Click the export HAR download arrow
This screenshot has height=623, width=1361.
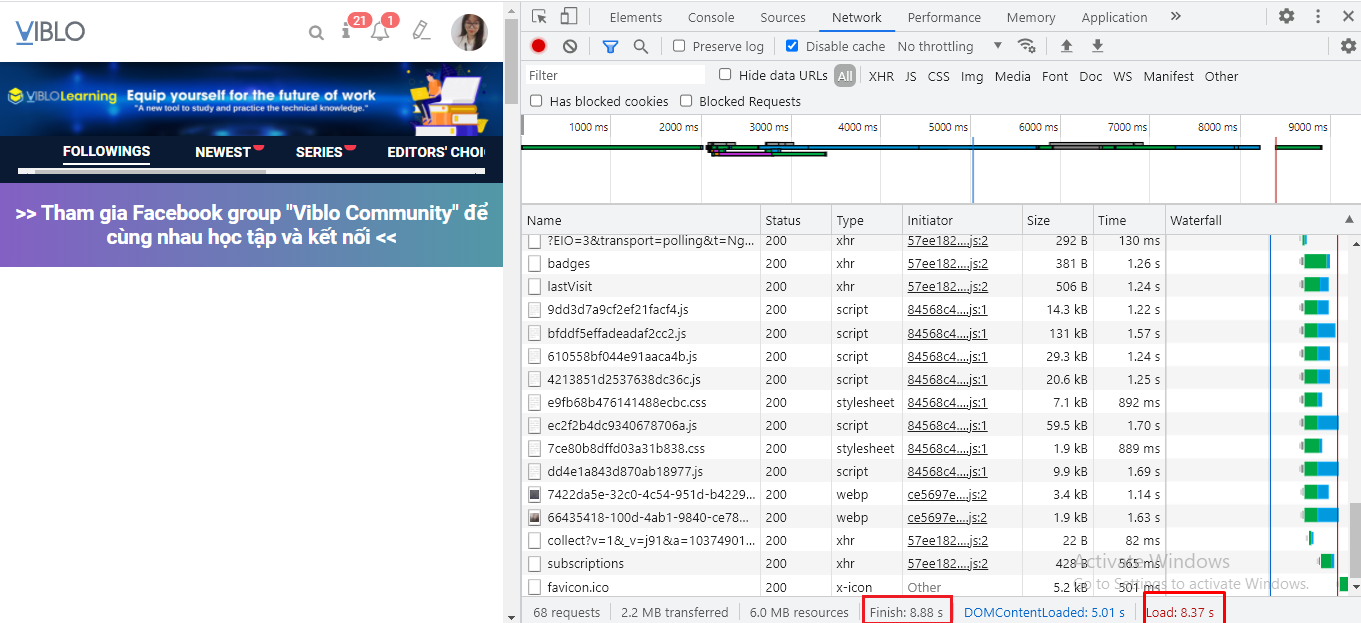1097,46
